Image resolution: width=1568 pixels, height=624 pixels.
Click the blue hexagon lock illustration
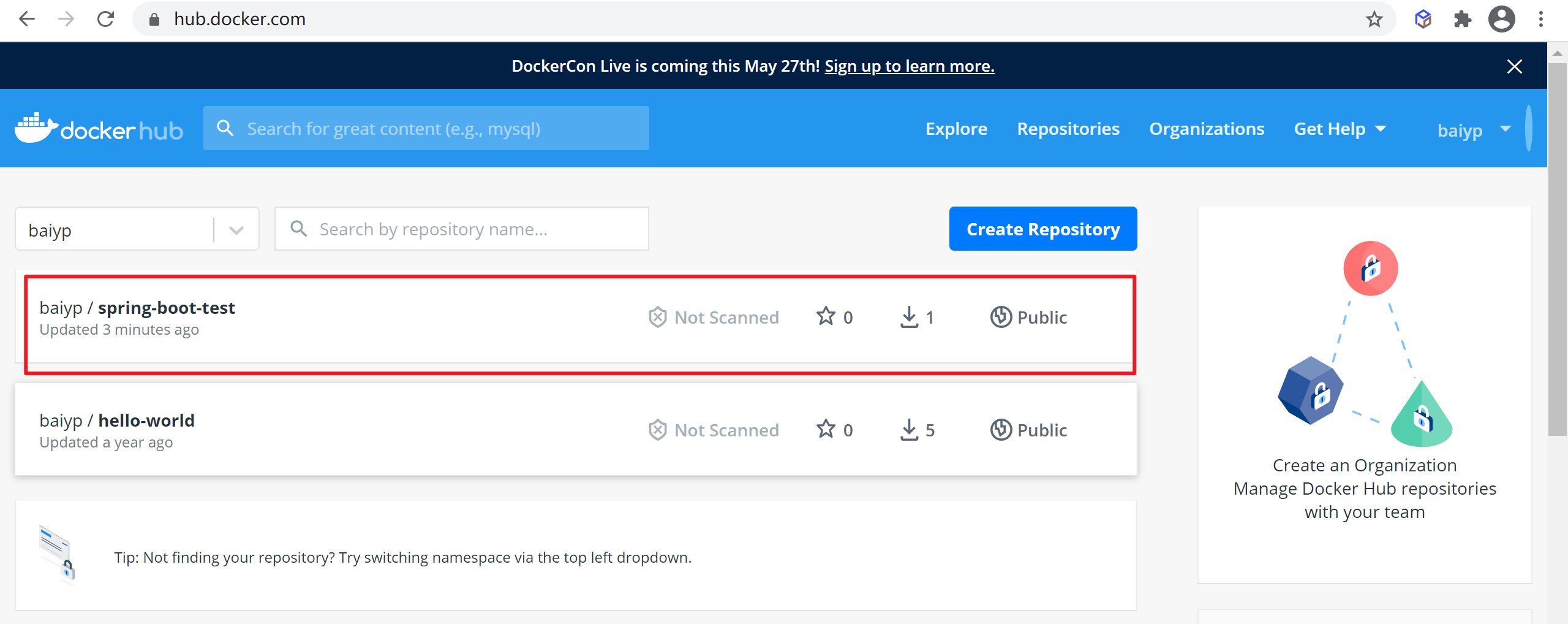(x=1310, y=390)
